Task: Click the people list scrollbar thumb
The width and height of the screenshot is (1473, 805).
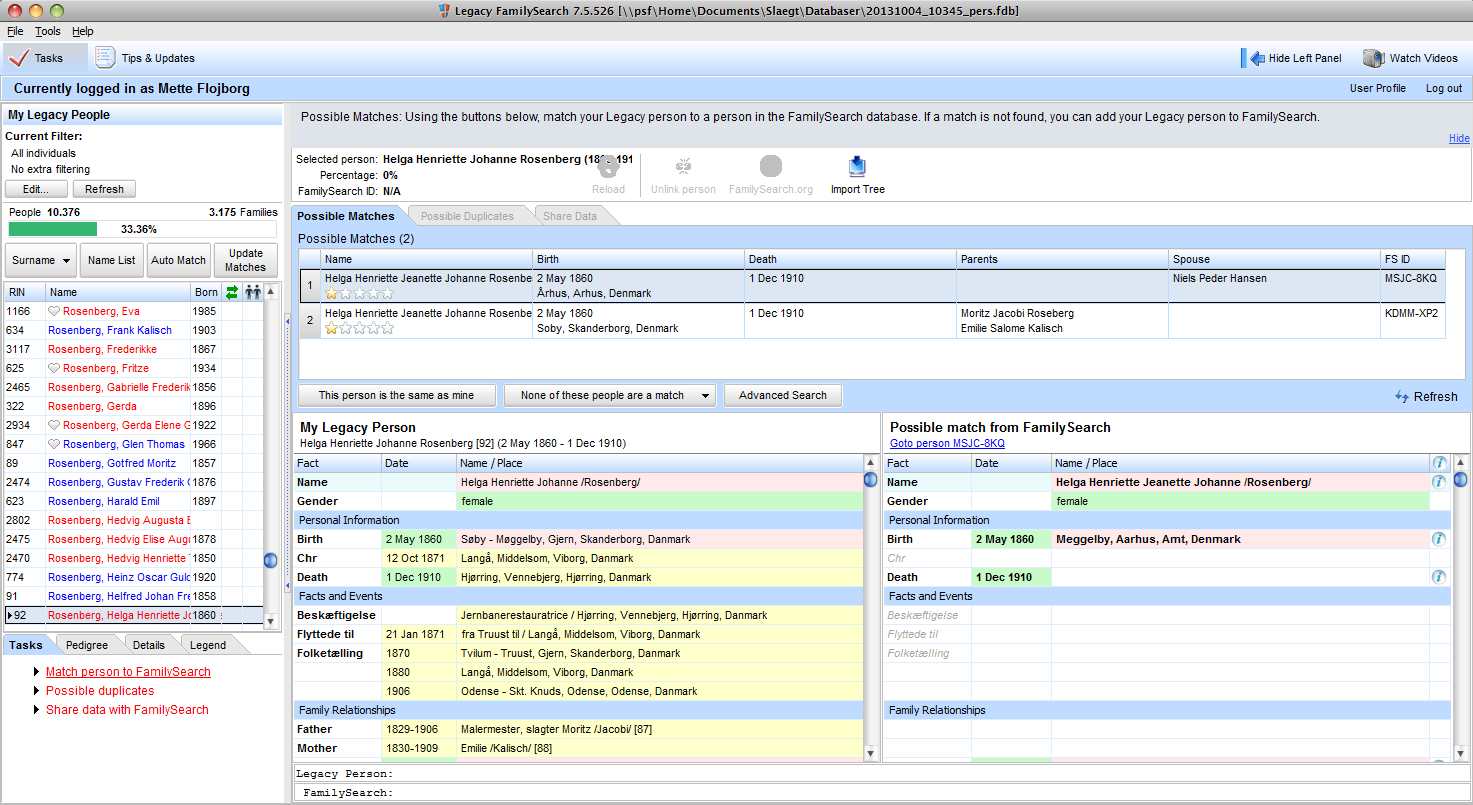Action: click(x=270, y=561)
